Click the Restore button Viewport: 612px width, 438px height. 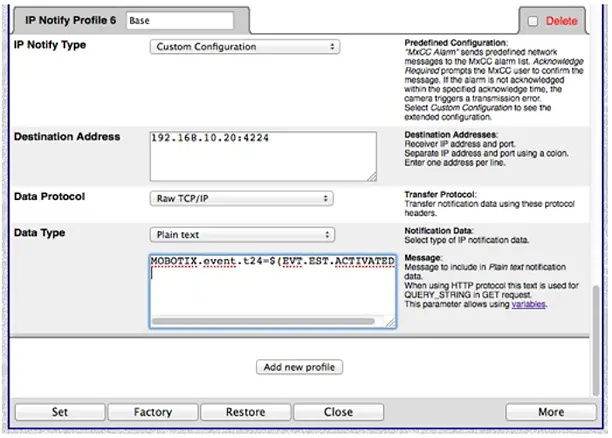click(245, 412)
